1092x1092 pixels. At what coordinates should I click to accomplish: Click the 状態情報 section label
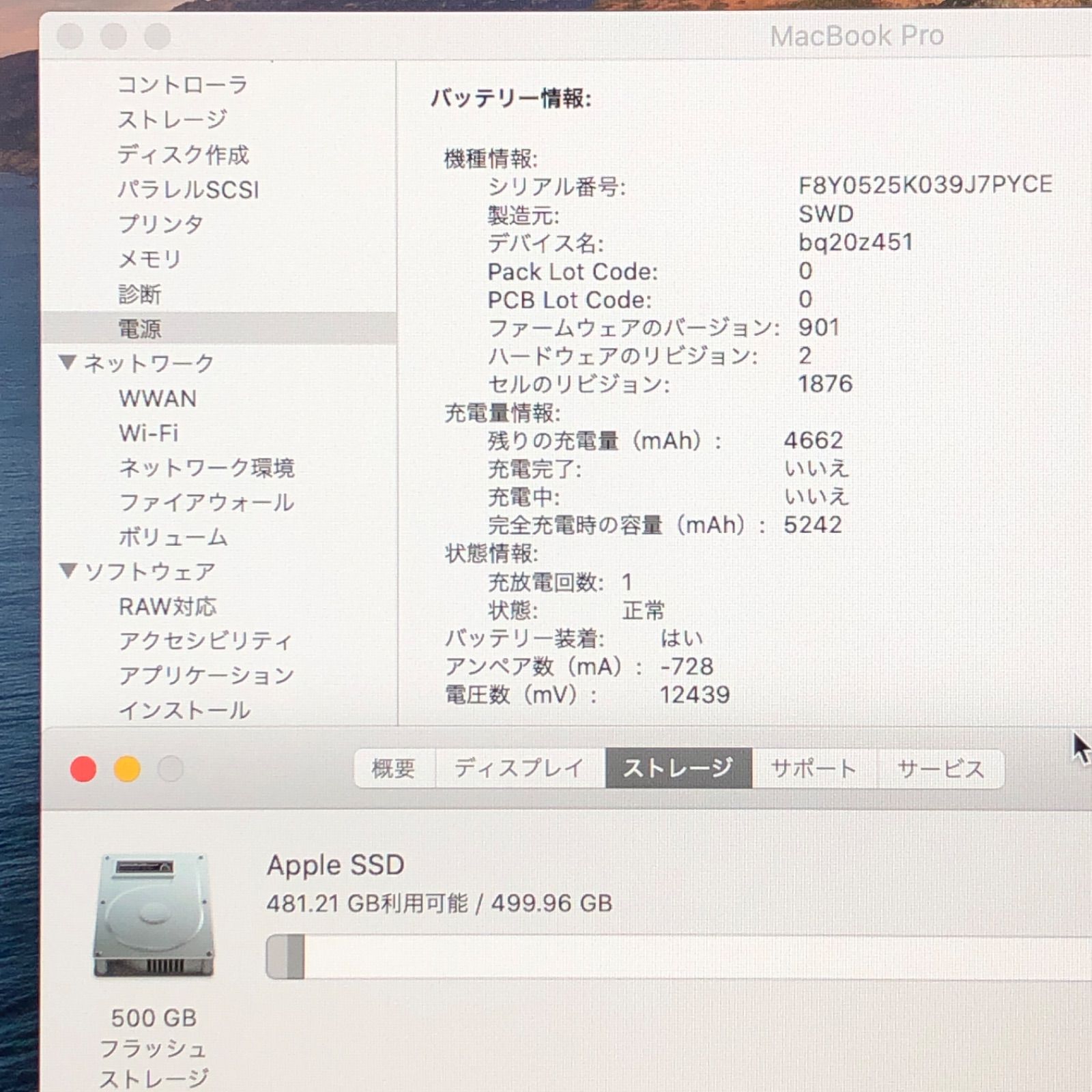[x=491, y=554]
